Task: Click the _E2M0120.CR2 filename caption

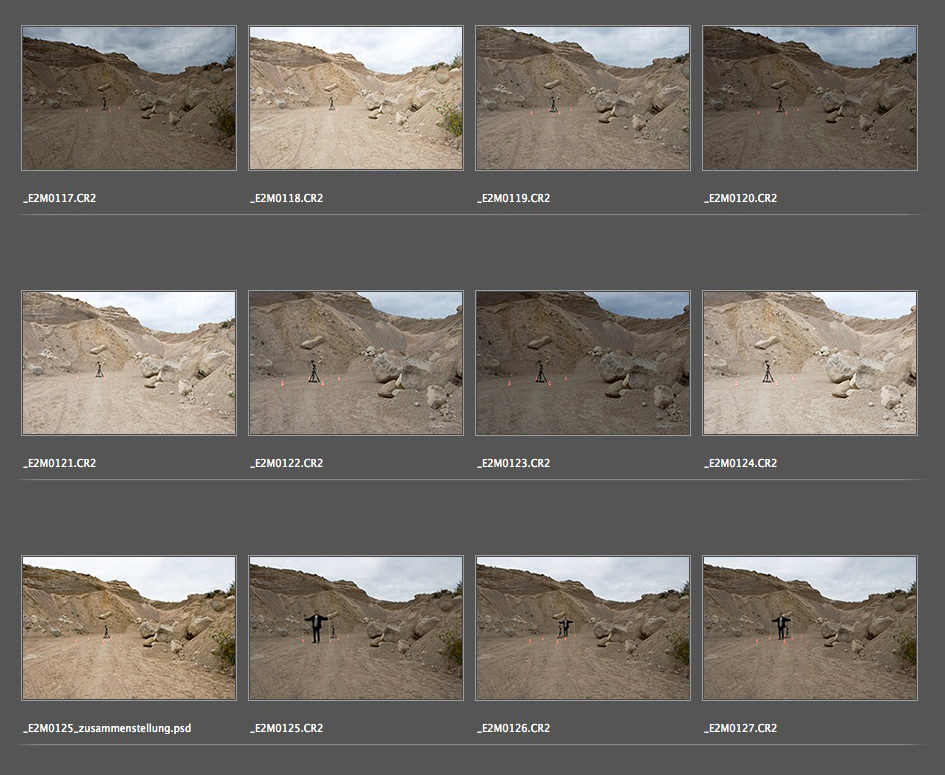Action: tap(741, 198)
